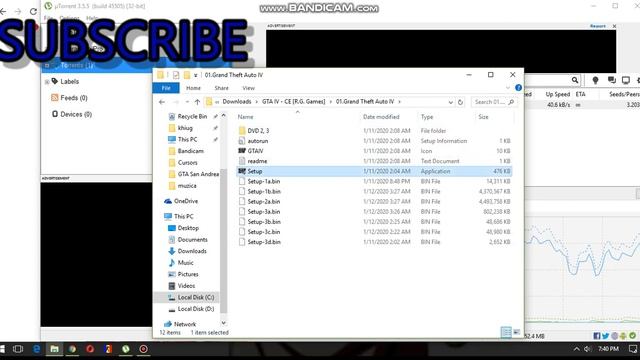Select the Setup-1b.bin file
Screen dimensions: 640x360
(x=264, y=191)
